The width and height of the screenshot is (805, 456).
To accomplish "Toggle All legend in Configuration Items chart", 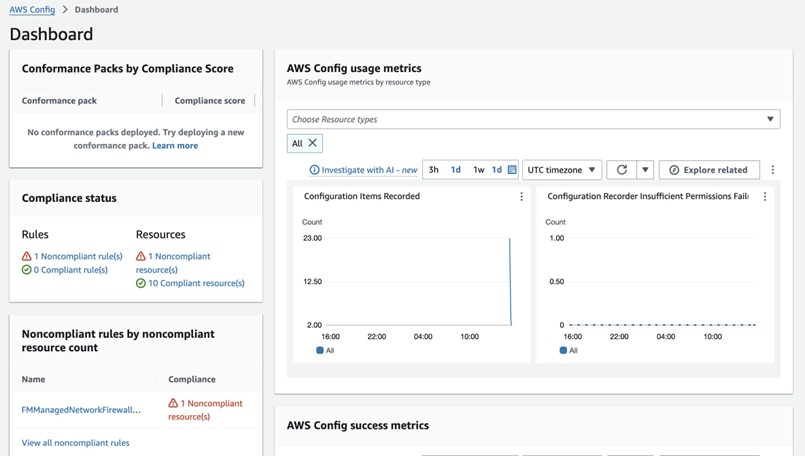I will tap(324, 350).
